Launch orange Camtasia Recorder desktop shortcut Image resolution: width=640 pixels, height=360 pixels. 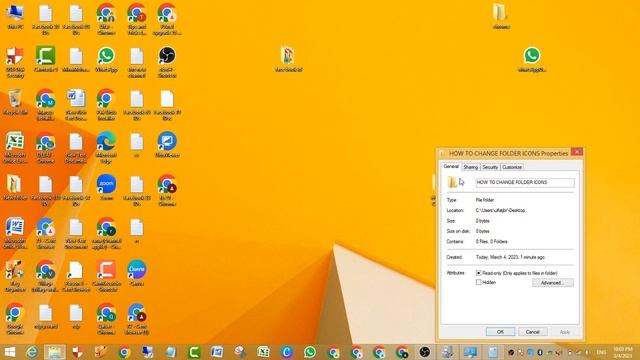[106, 276]
